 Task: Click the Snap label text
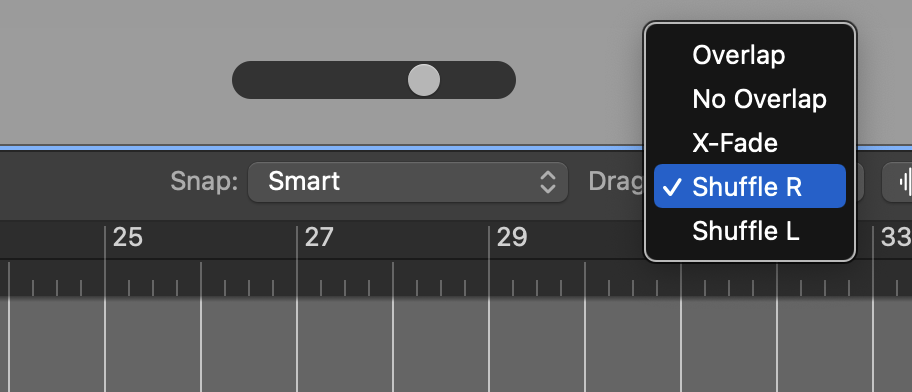(x=204, y=182)
